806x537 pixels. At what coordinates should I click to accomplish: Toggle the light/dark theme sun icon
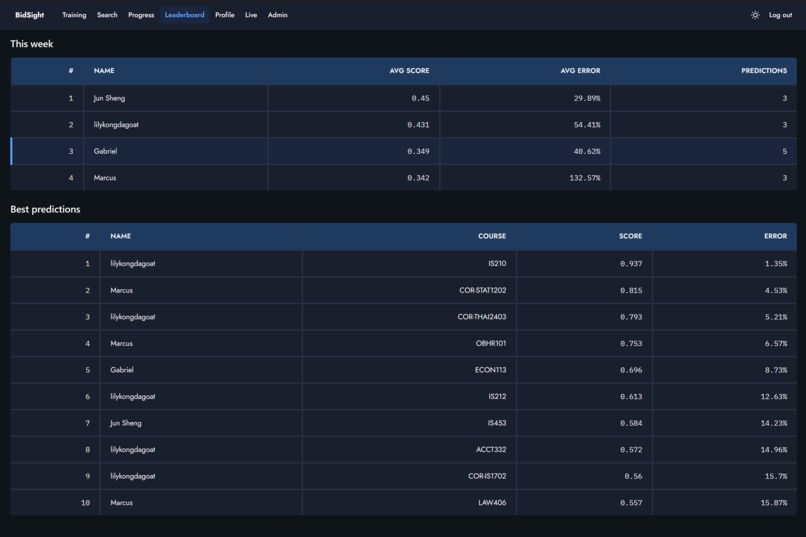755,15
